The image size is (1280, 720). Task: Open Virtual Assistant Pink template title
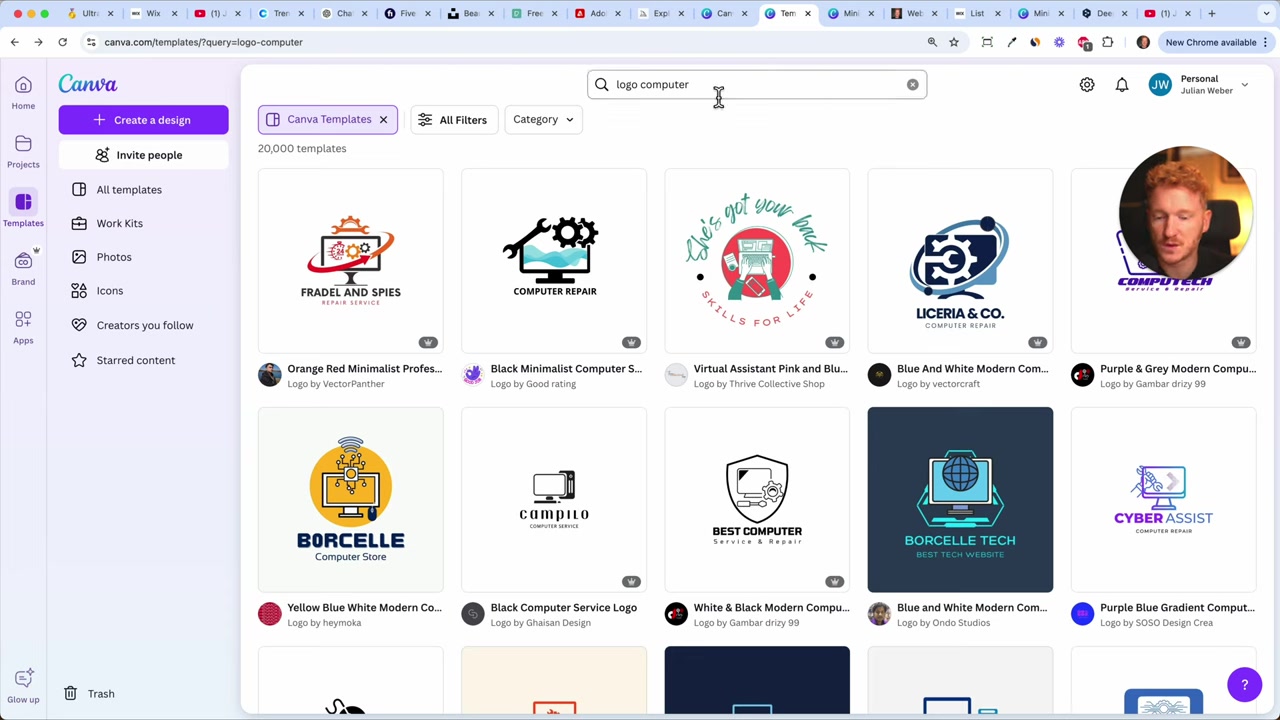tap(771, 368)
